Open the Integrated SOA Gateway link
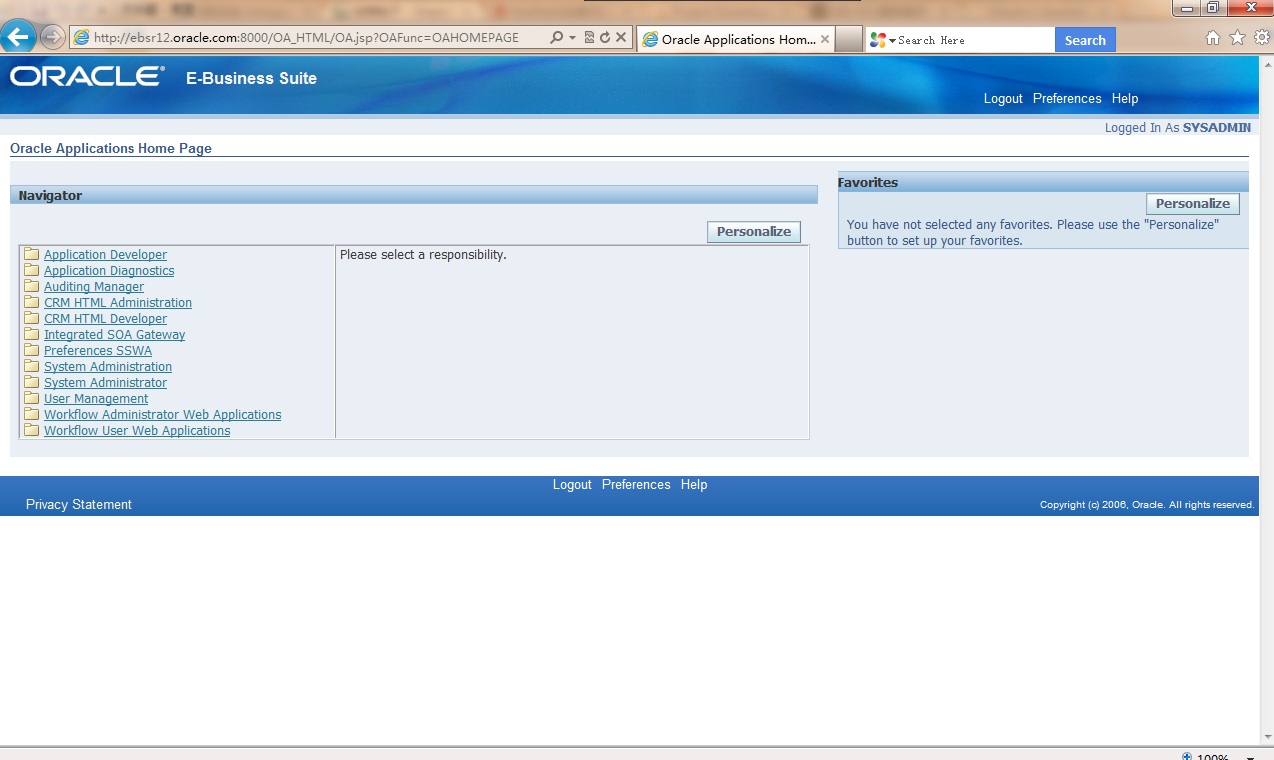The height and width of the screenshot is (760, 1274). [114, 335]
